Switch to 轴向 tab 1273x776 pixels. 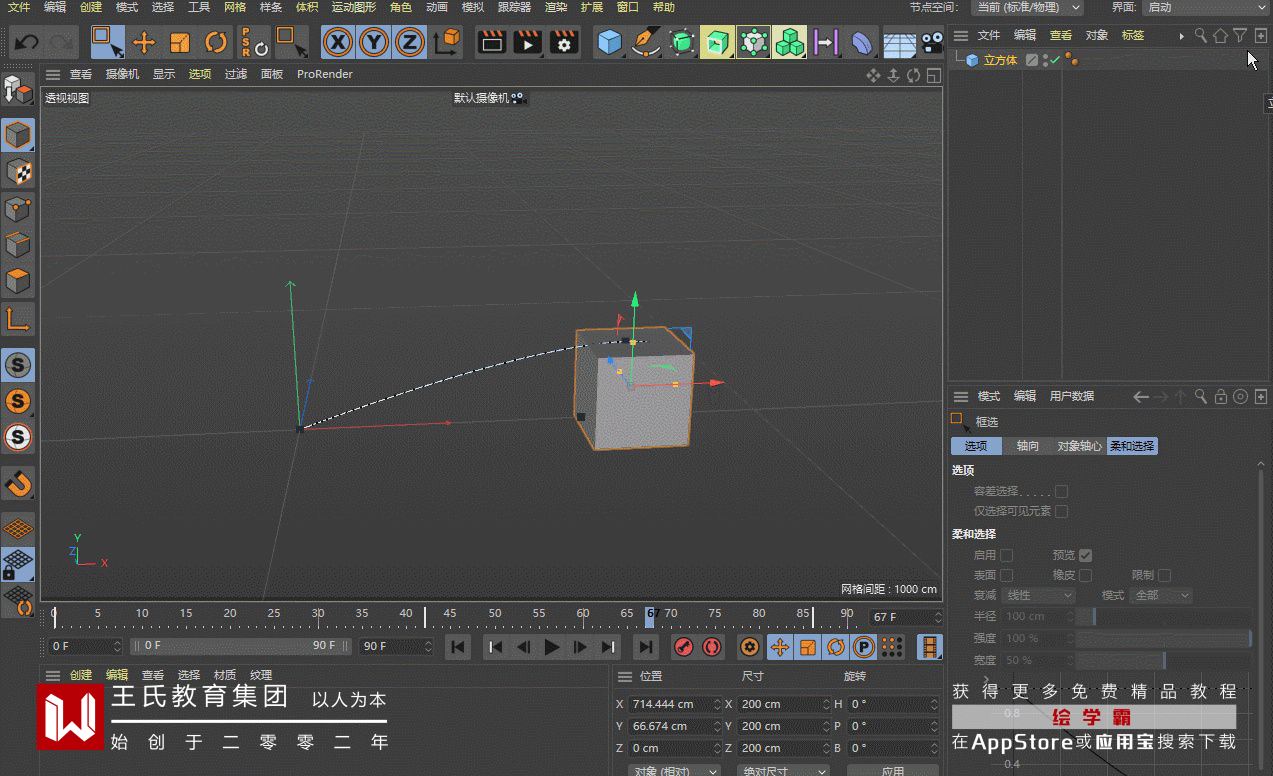tap(1027, 446)
